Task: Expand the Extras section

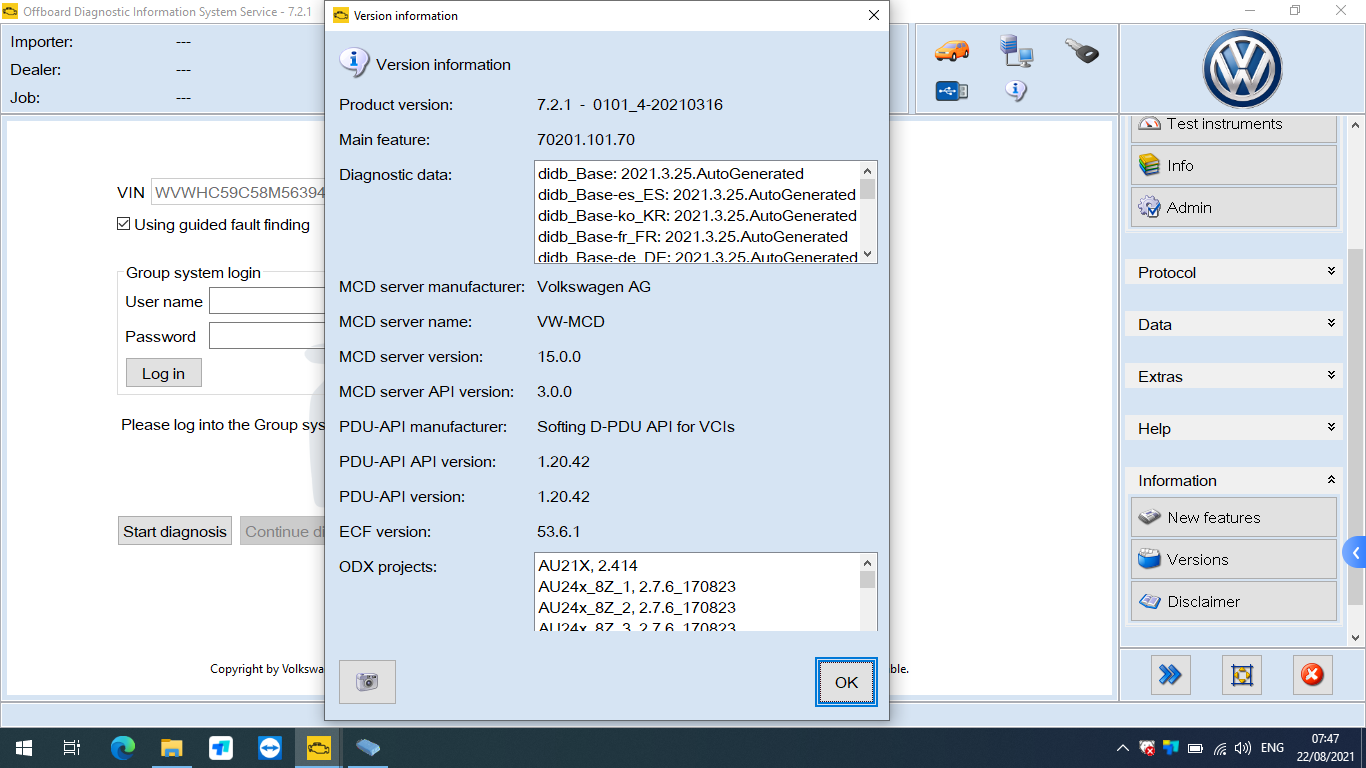Action: tap(1233, 376)
